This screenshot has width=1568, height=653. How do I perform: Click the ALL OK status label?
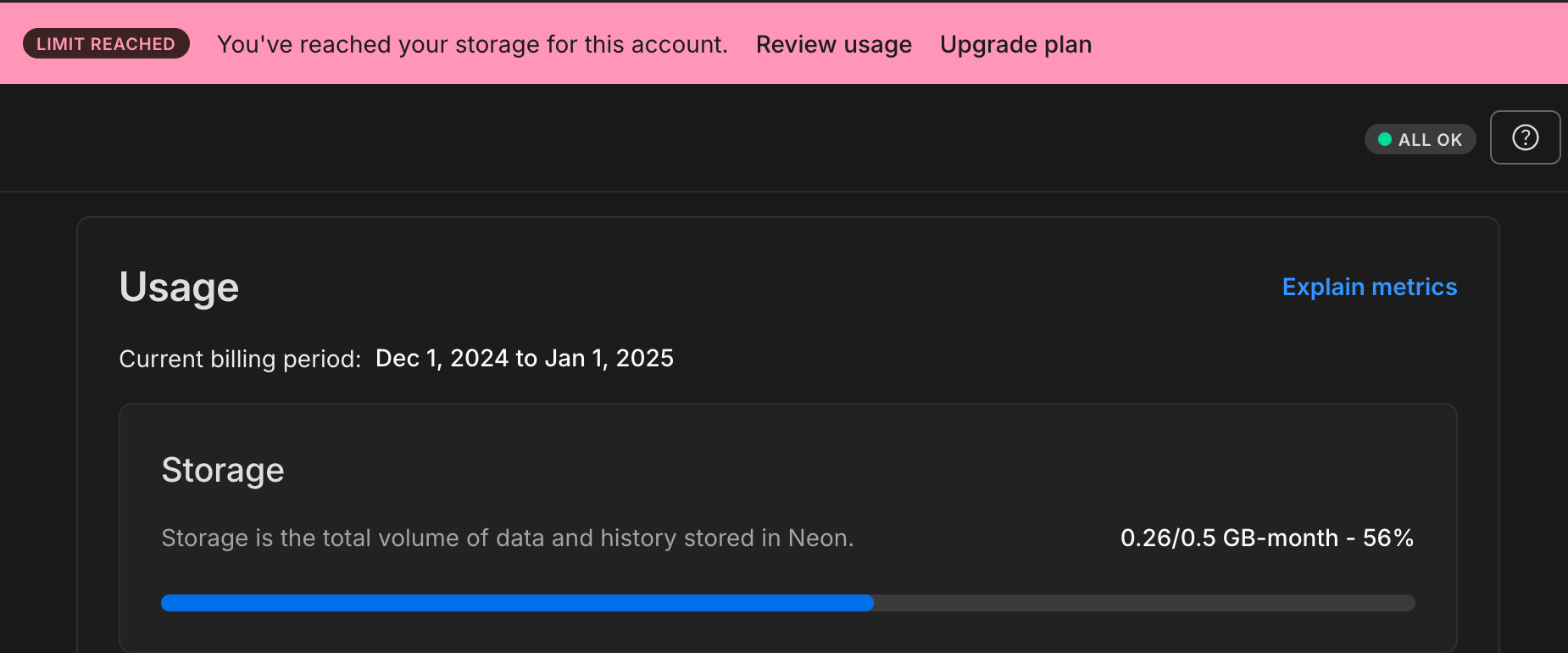click(x=1430, y=140)
